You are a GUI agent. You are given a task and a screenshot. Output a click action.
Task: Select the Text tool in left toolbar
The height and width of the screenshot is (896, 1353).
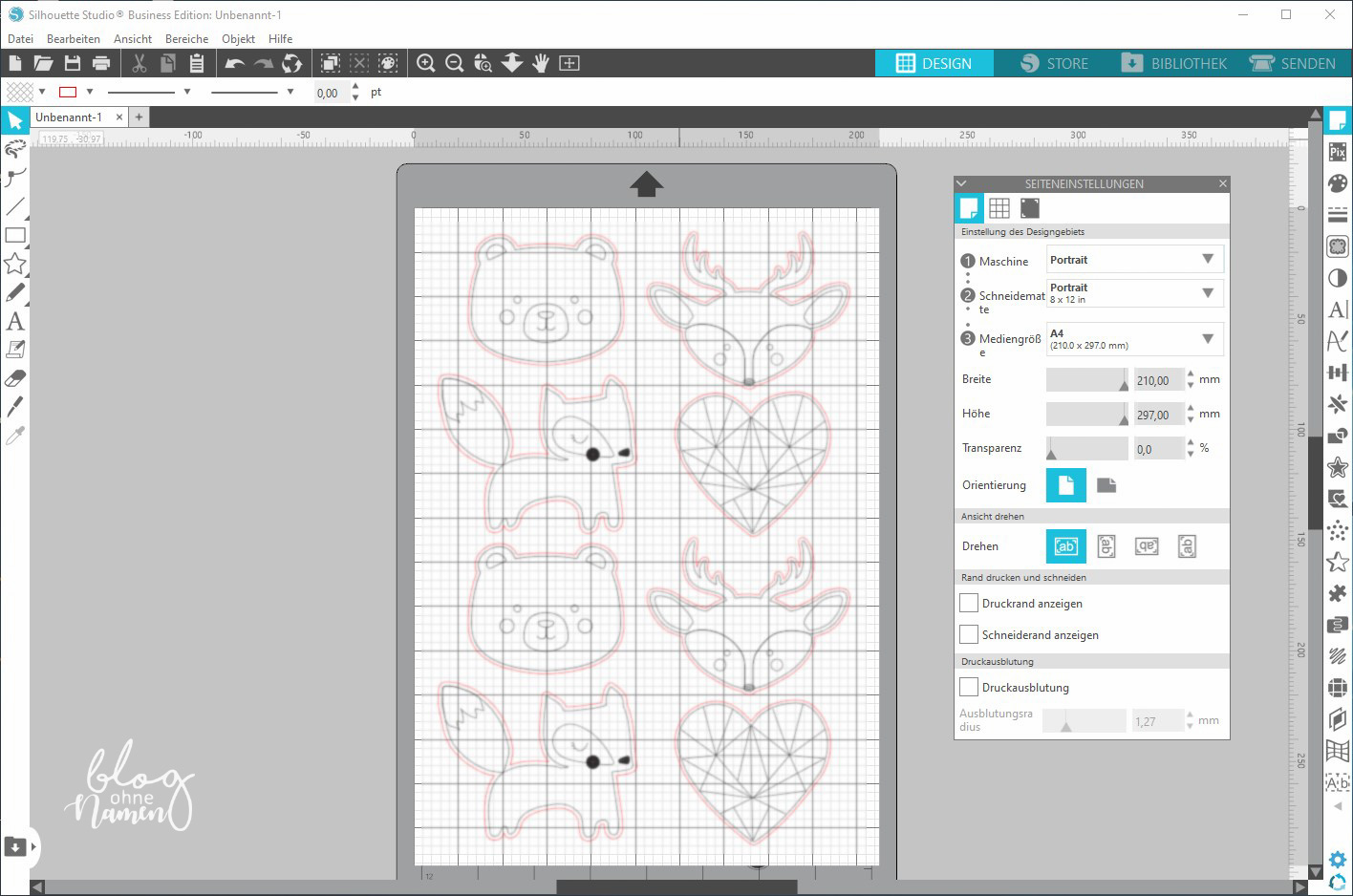(x=15, y=321)
